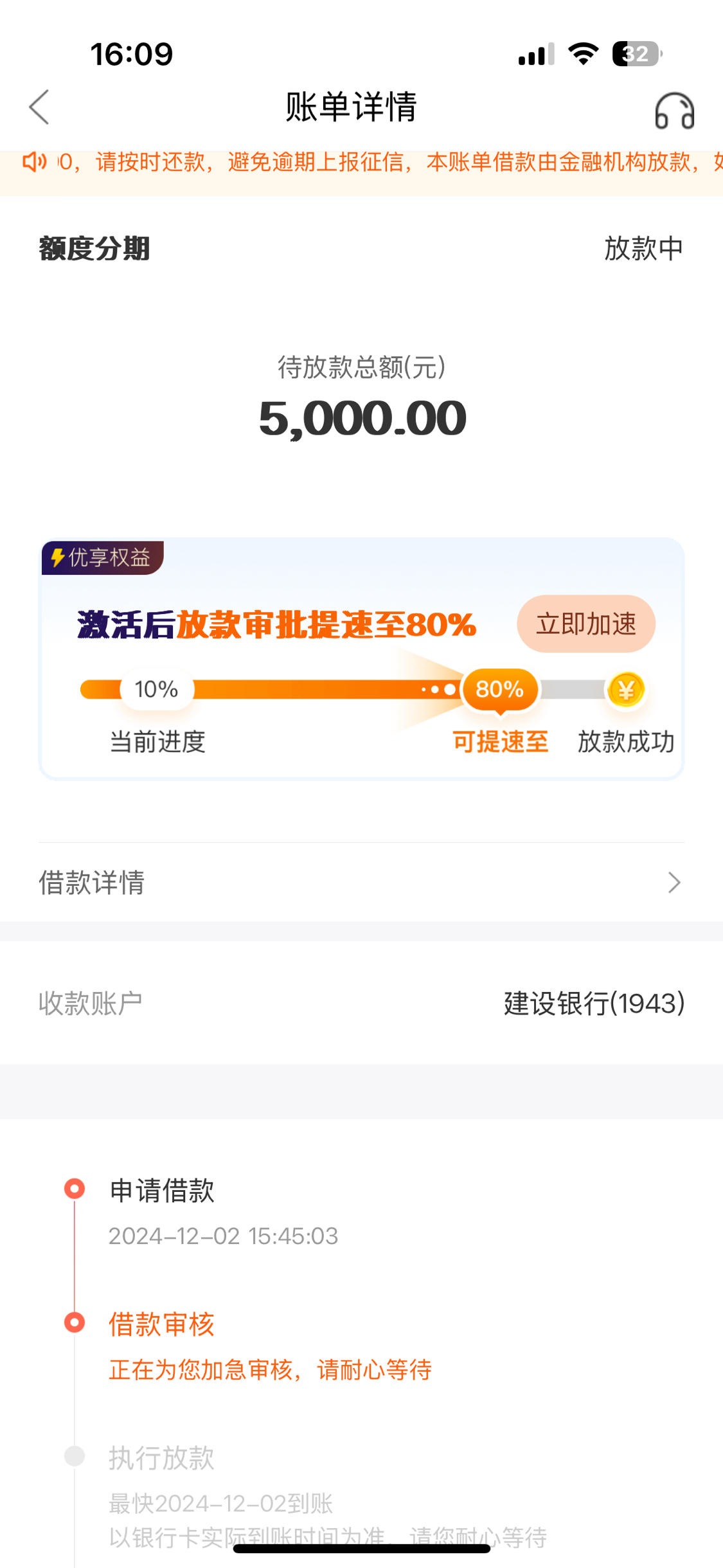Tap the battery indicator in status bar
The height and width of the screenshot is (1568, 723).
point(636,54)
